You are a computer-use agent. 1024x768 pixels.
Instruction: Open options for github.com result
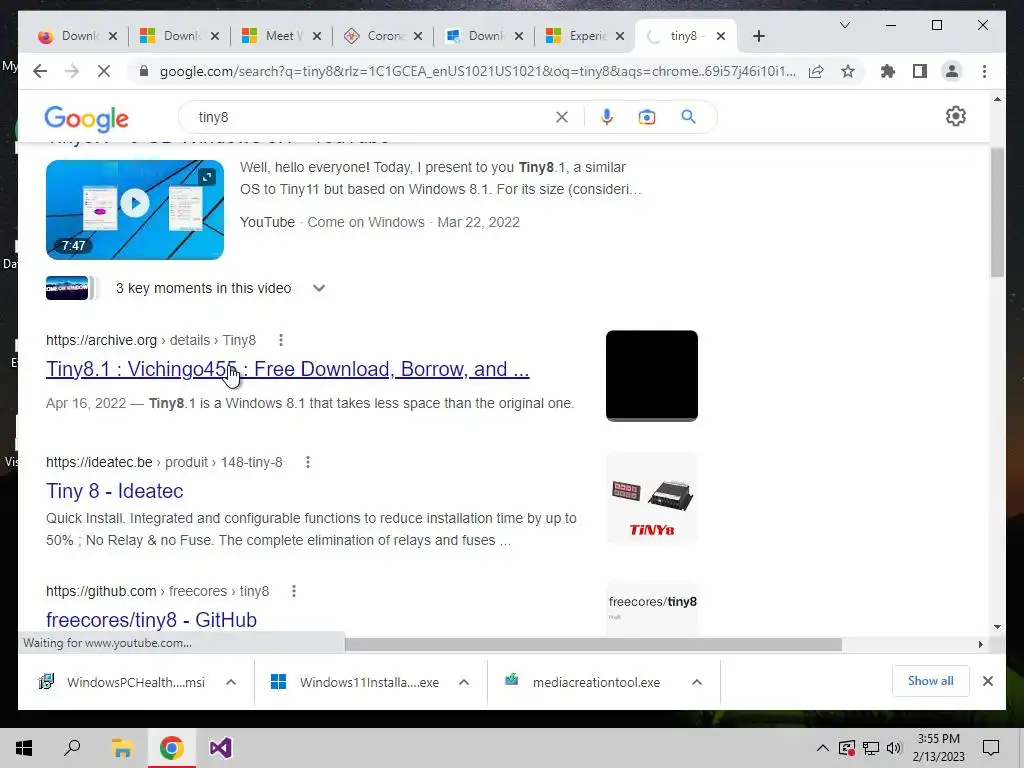[x=294, y=591]
